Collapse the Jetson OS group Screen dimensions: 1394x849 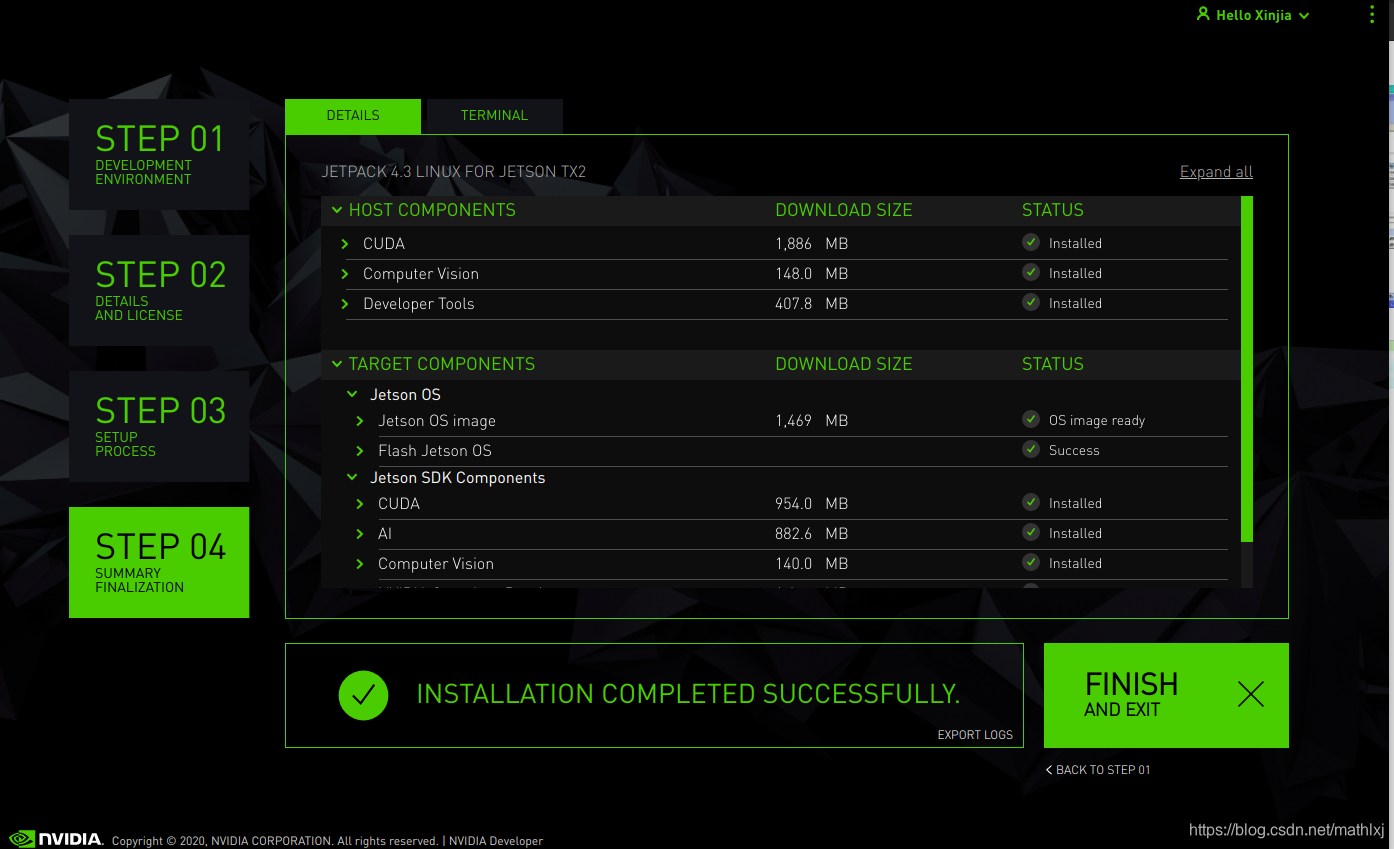352,395
